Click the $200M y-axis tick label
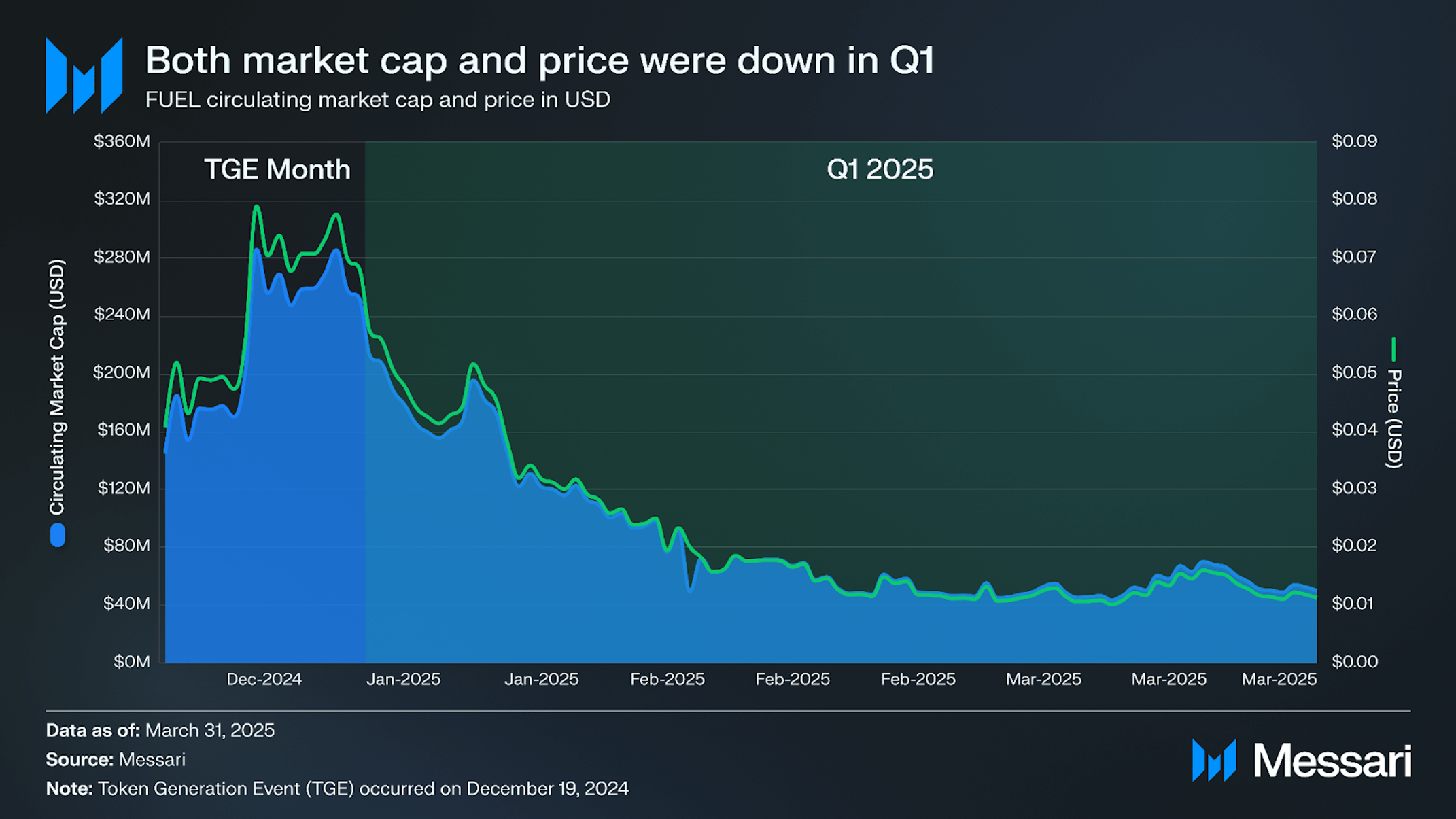The height and width of the screenshot is (819, 1456). tap(122, 372)
